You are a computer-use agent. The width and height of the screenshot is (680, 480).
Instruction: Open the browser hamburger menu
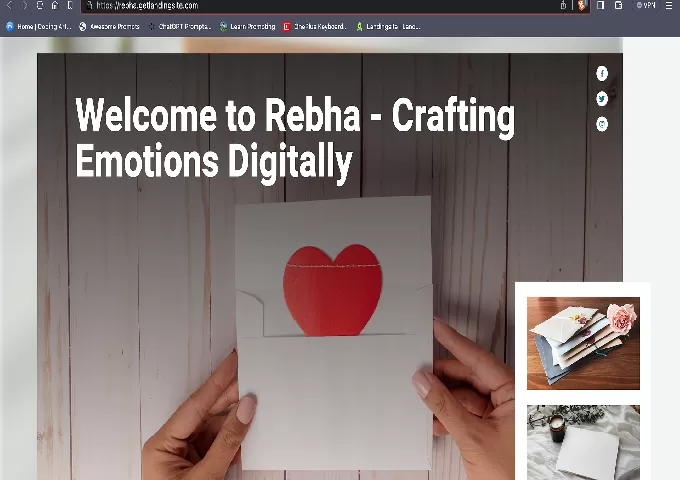669,5
